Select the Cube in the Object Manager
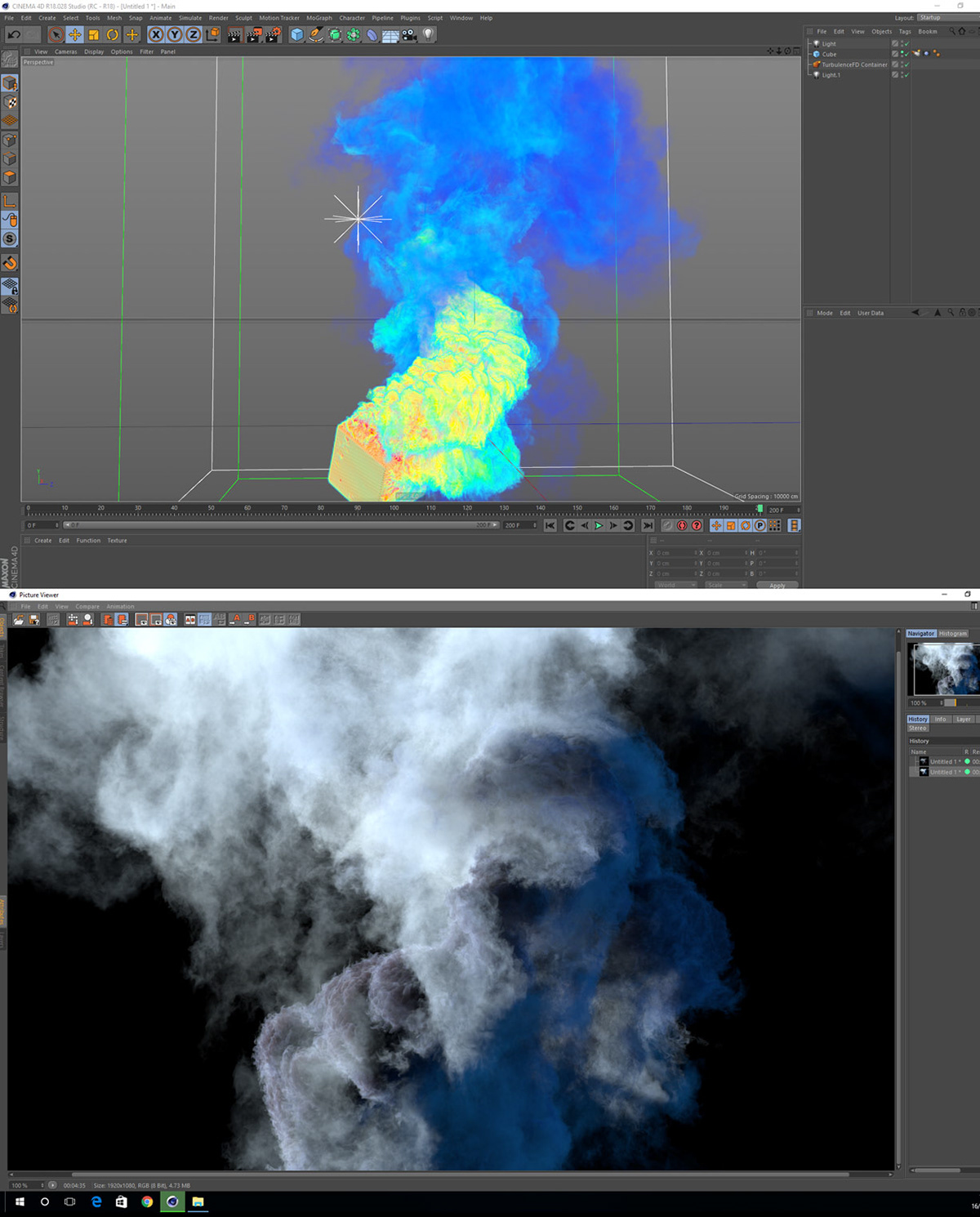Screen dimensions: 980x1217 (x=829, y=54)
